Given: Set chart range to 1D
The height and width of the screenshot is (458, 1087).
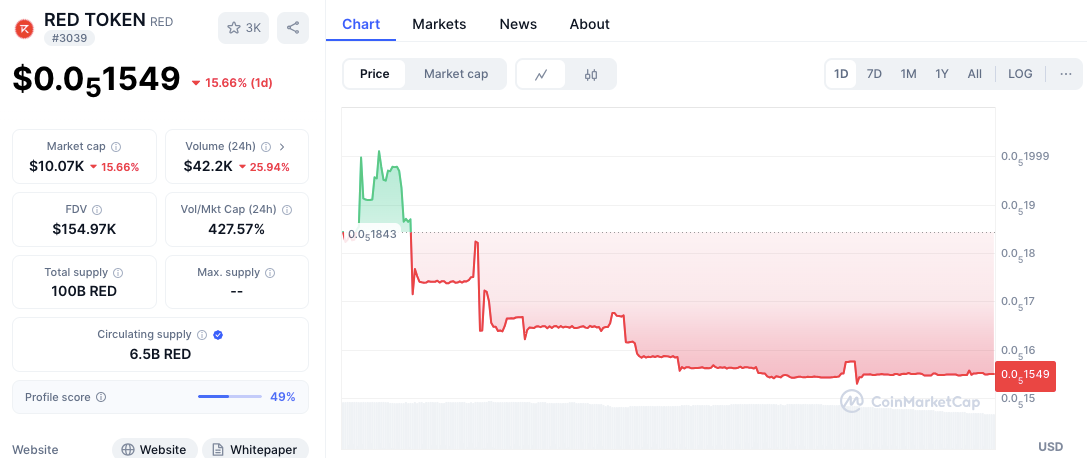Looking at the screenshot, I should 841,74.
